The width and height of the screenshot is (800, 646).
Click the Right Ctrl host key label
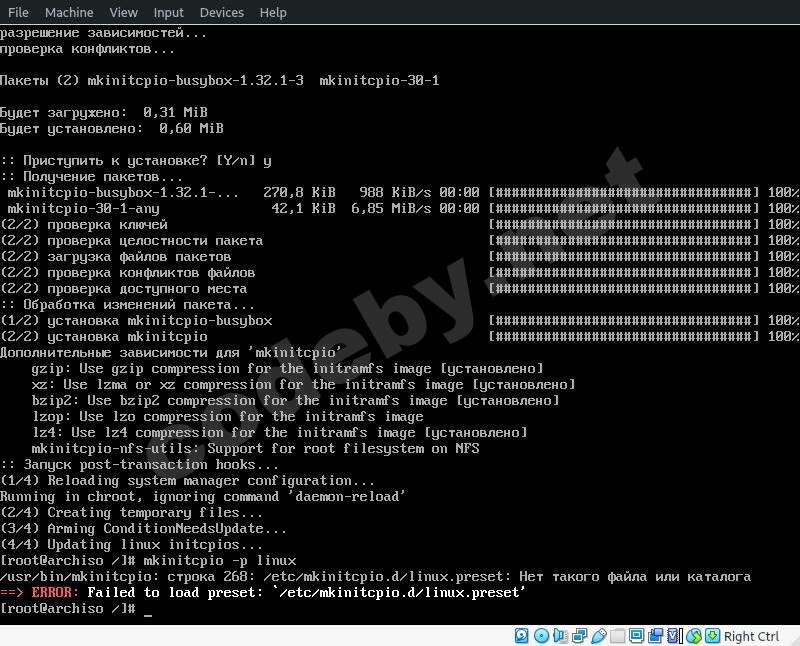[751, 636]
